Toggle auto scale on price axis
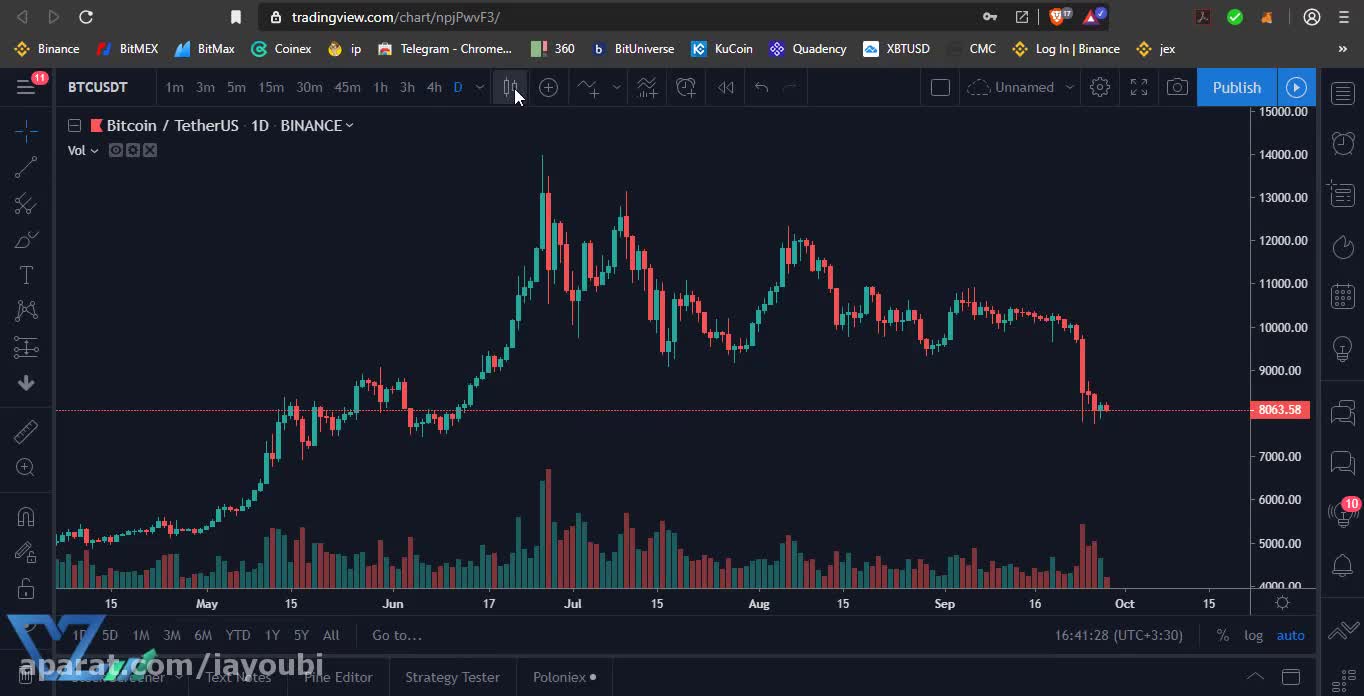The width and height of the screenshot is (1364, 696). pyautogui.click(x=1290, y=635)
